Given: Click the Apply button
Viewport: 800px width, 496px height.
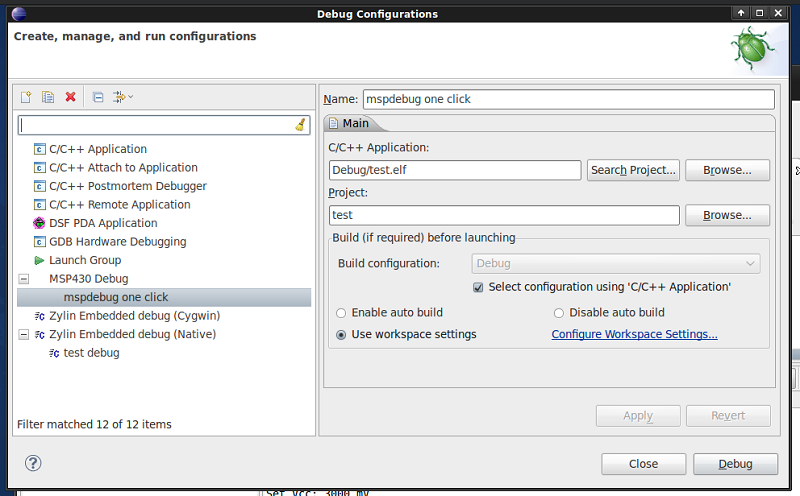Looking at the screenshot, I should (x=638, y=416).
